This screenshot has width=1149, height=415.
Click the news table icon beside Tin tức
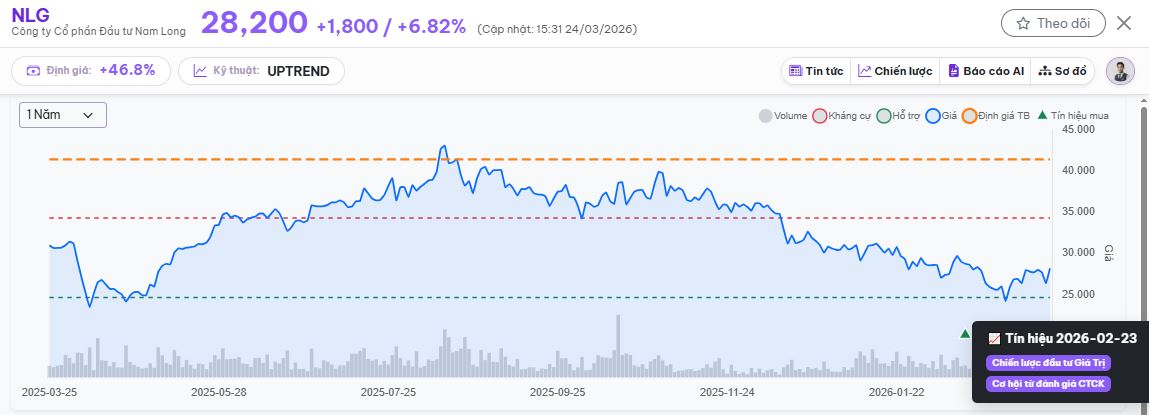tap(796, 71)
